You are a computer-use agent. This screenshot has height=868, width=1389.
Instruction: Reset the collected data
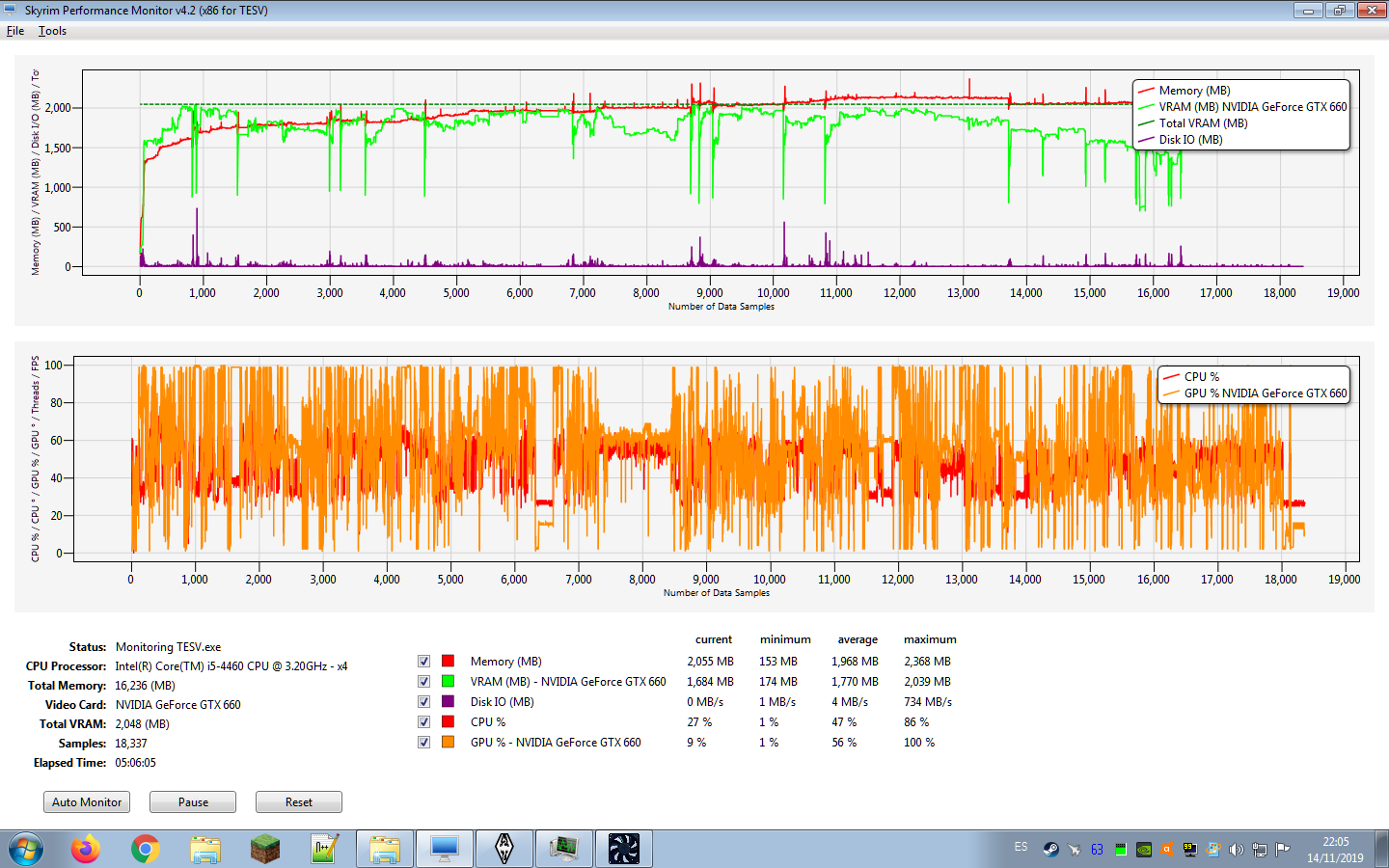pos(299,802)
